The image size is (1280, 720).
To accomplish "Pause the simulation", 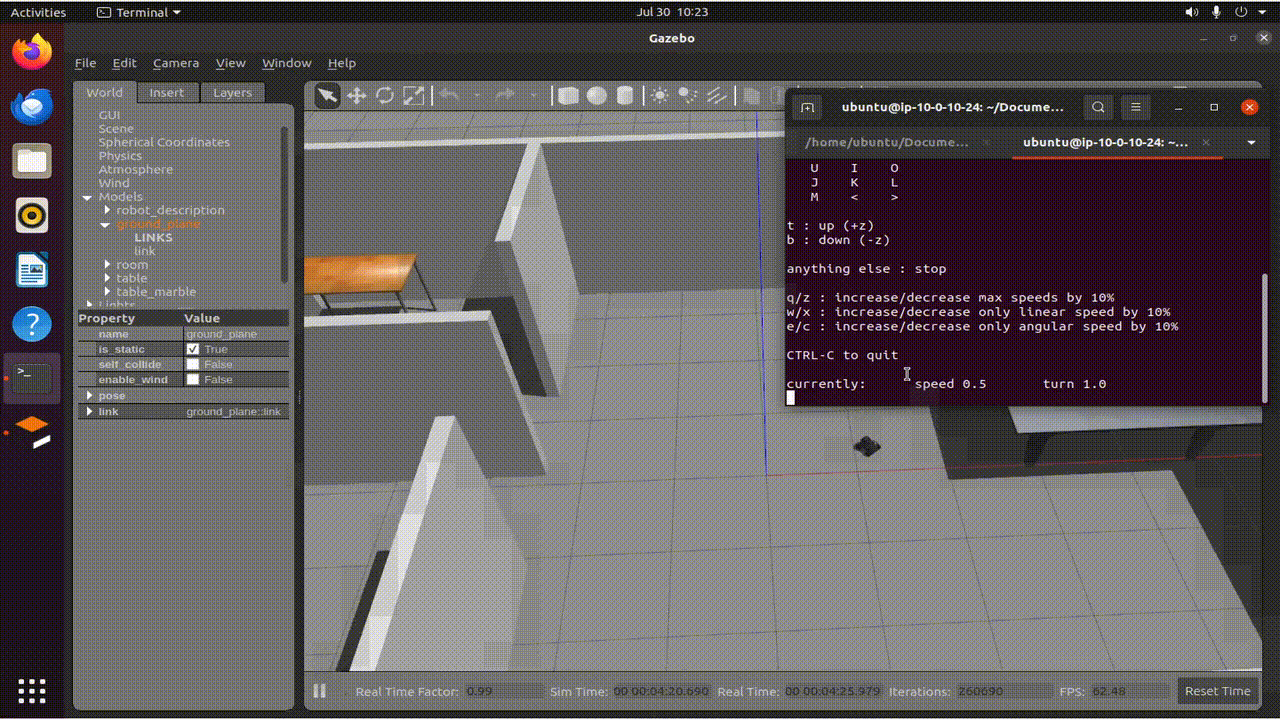I will click(320, 691).
